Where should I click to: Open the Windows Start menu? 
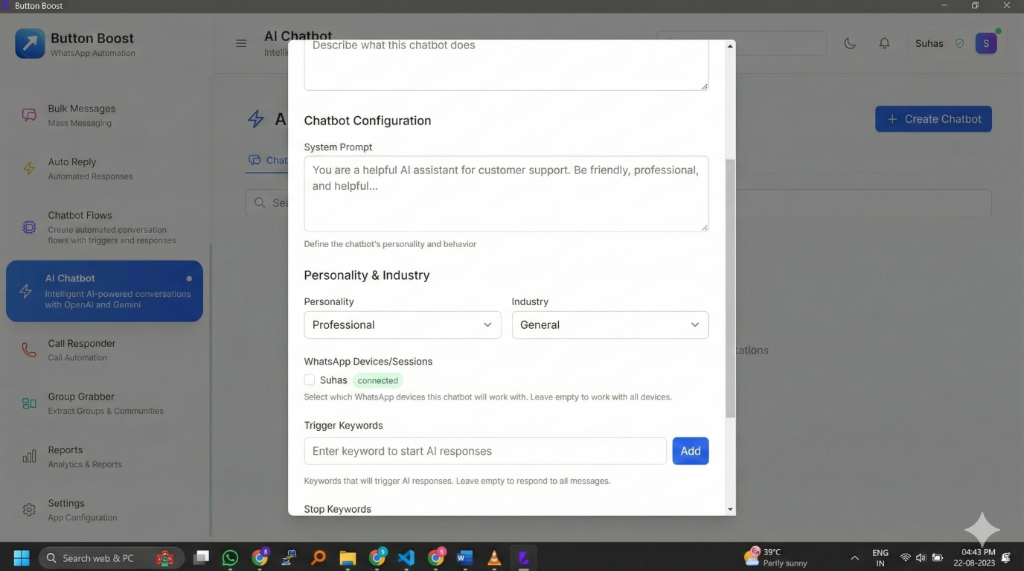click(20, 557)
